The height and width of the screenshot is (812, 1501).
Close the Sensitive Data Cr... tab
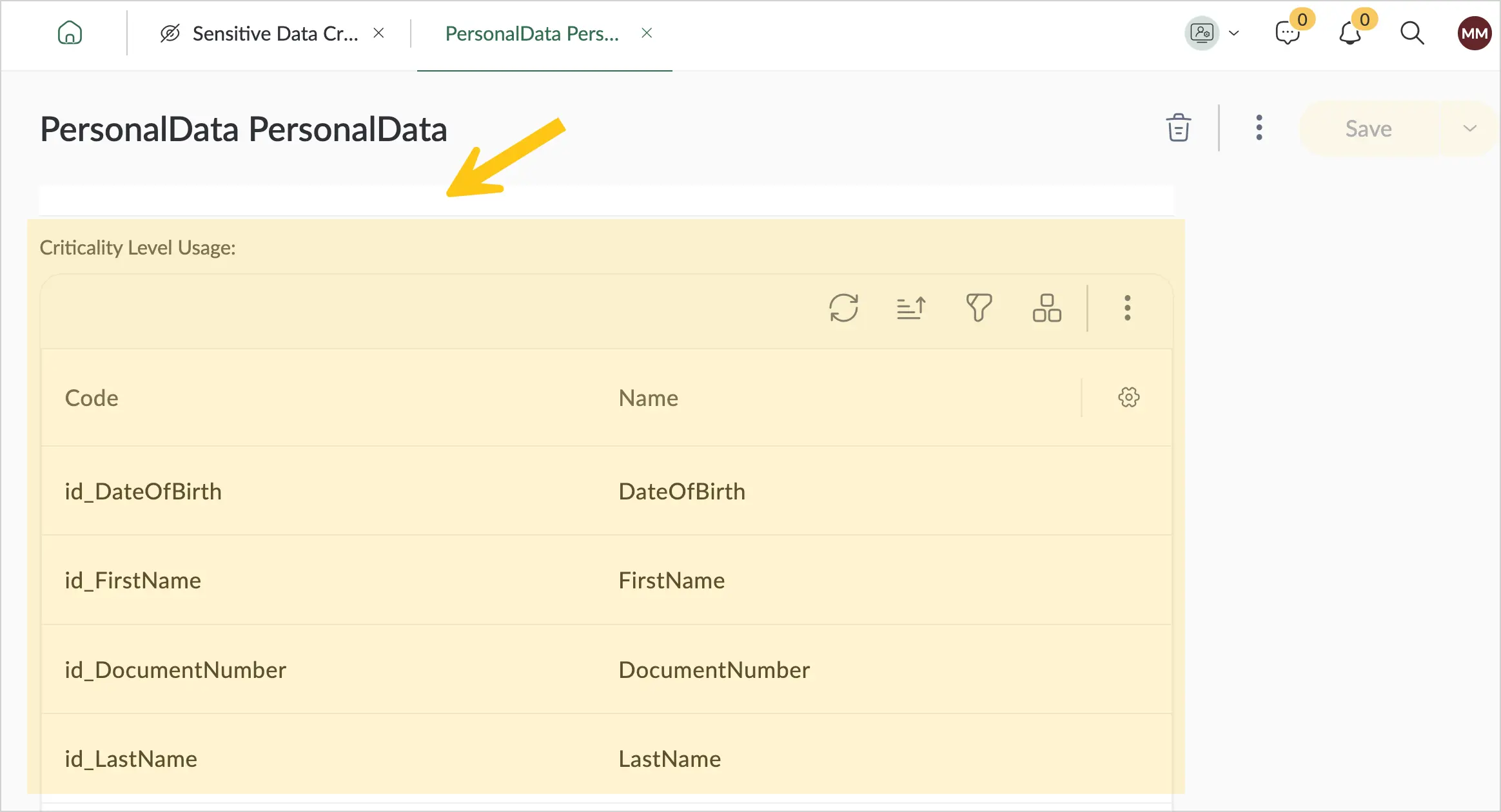(x=379, y=33)
